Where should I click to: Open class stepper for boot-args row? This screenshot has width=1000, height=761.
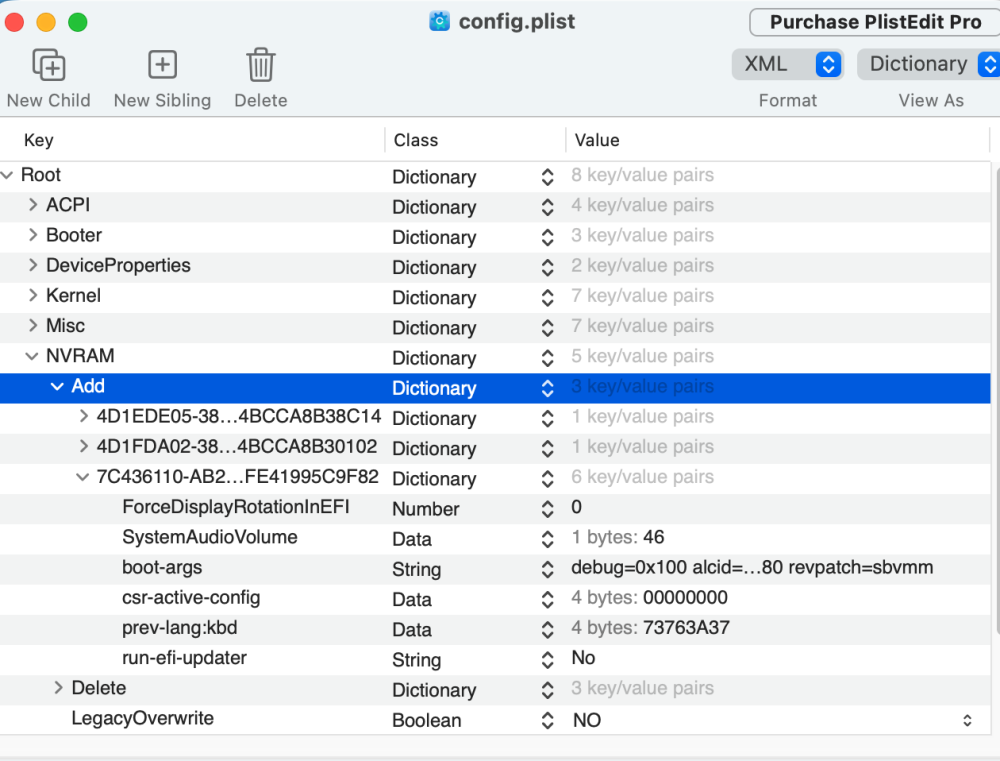pyautogui.click(x=547, y=569)
